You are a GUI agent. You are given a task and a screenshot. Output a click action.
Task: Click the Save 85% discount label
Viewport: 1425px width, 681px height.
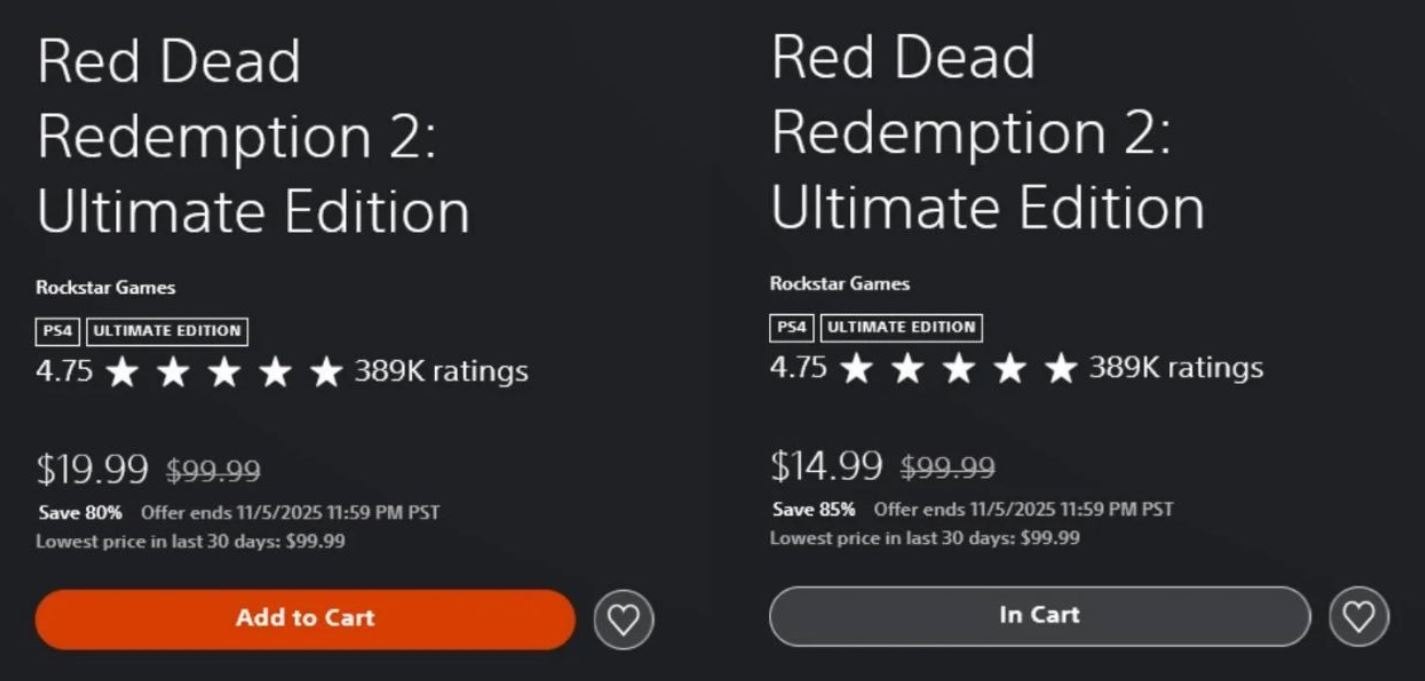814,509
